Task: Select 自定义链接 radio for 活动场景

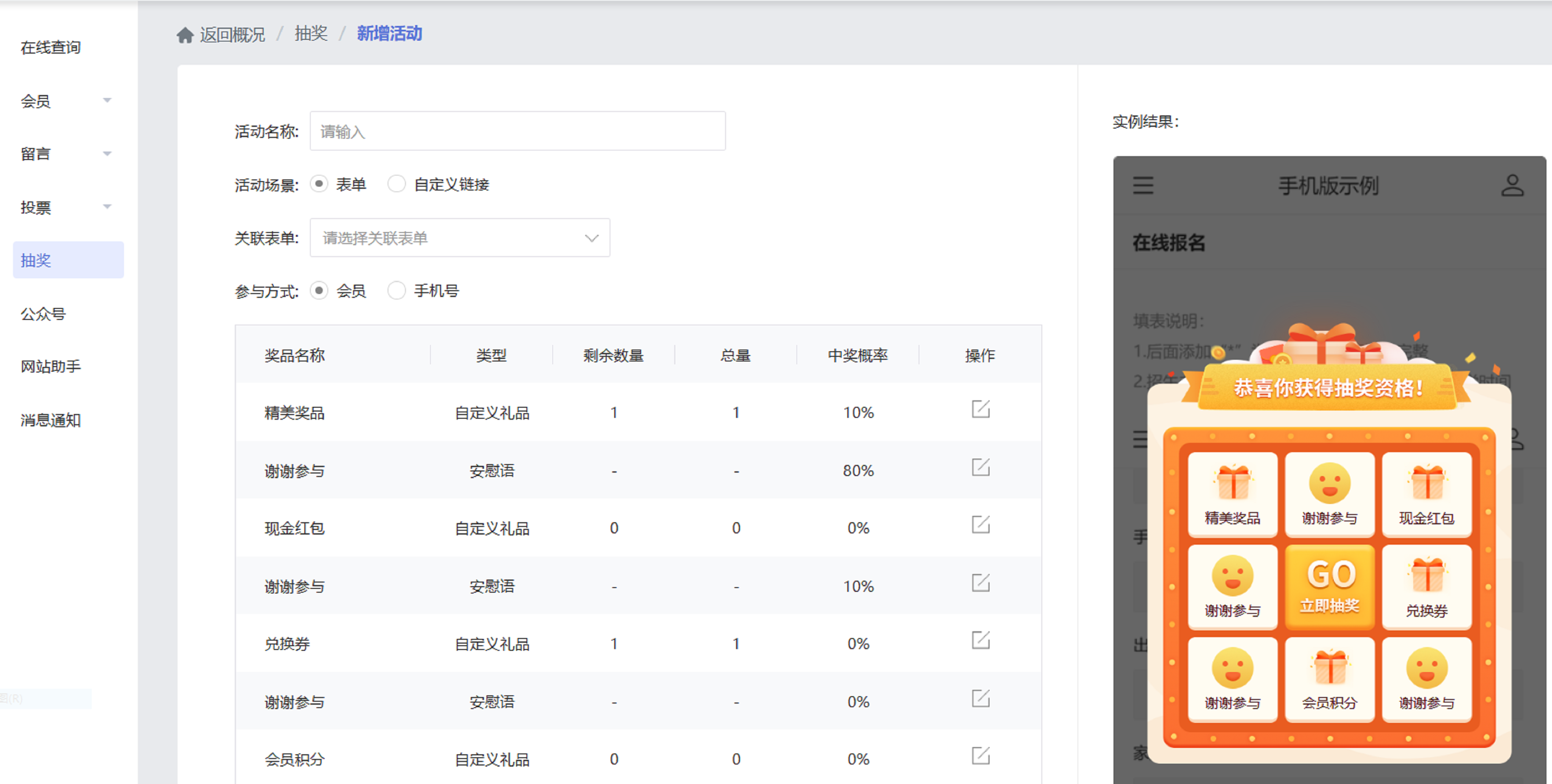Action: 396,184
